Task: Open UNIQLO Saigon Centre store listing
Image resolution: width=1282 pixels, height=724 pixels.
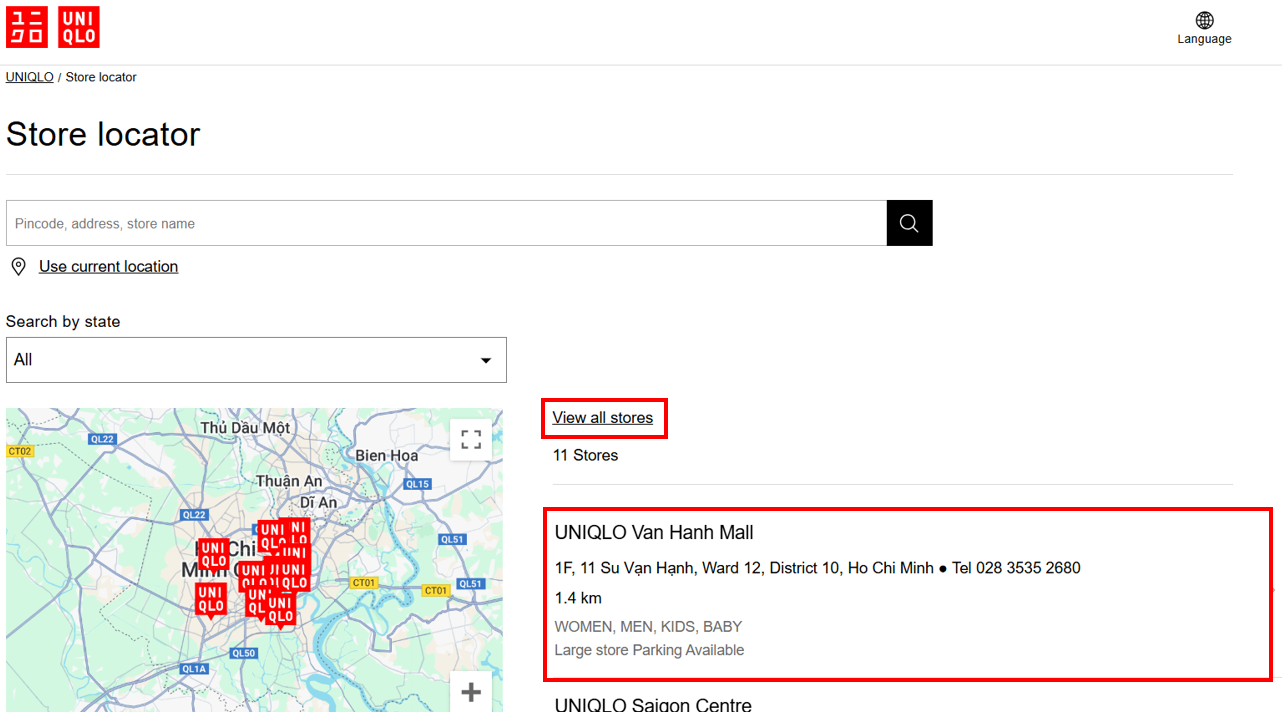Action: [x=653, y=705]
